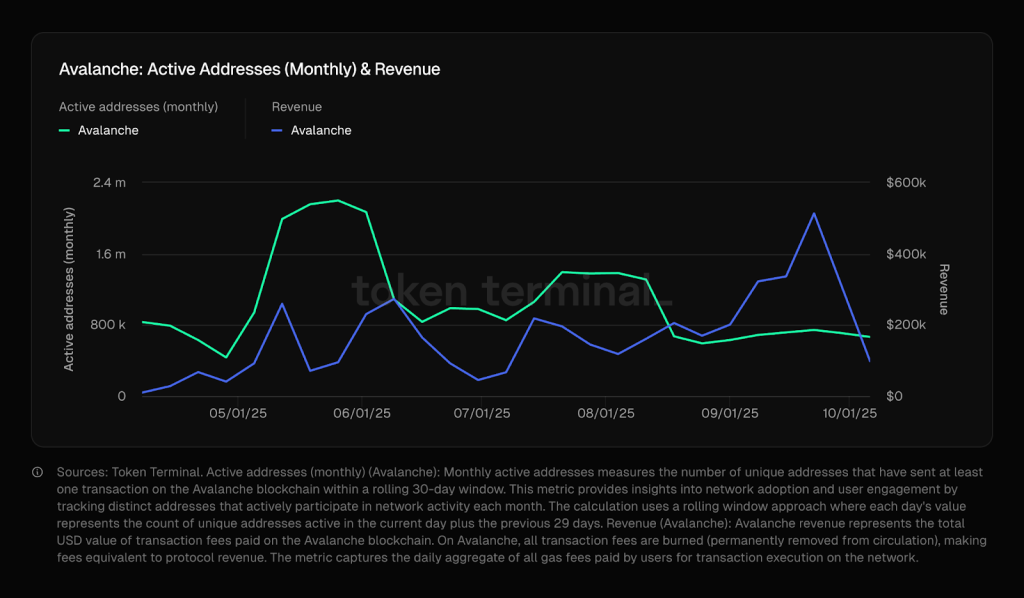Click the highest peak of the blue revenue line
The height and width of the screenshot is (598, 1024).
(815, 213)
